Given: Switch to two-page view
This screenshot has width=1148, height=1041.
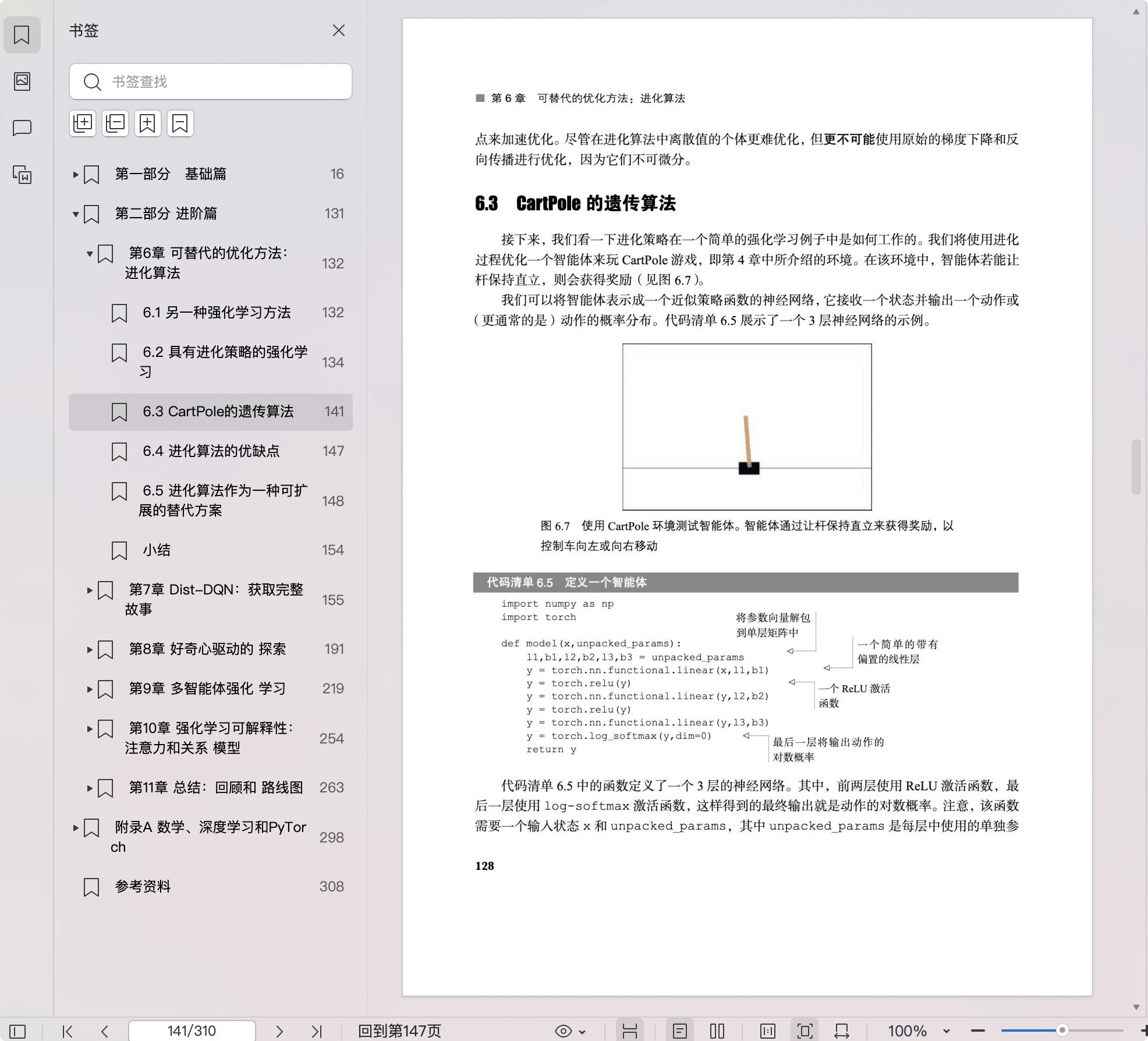Looking at the screenshot, I should [717, 1031].
